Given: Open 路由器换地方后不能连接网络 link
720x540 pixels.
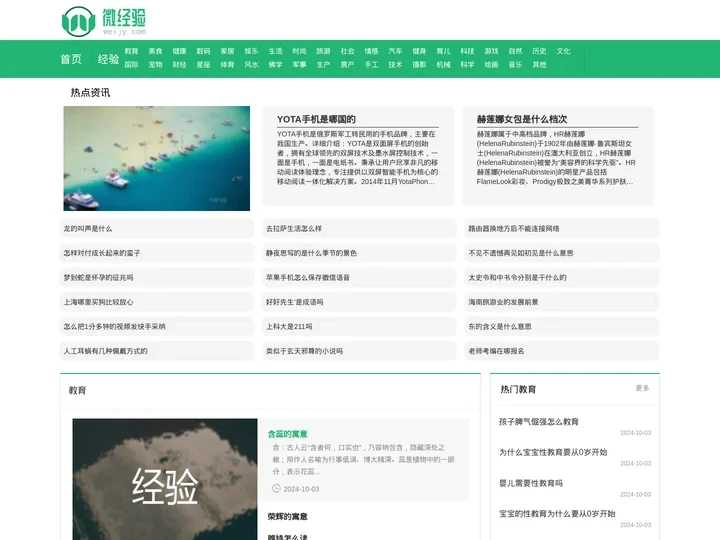Looking at the screenshot, I should (x=514, y=228).
